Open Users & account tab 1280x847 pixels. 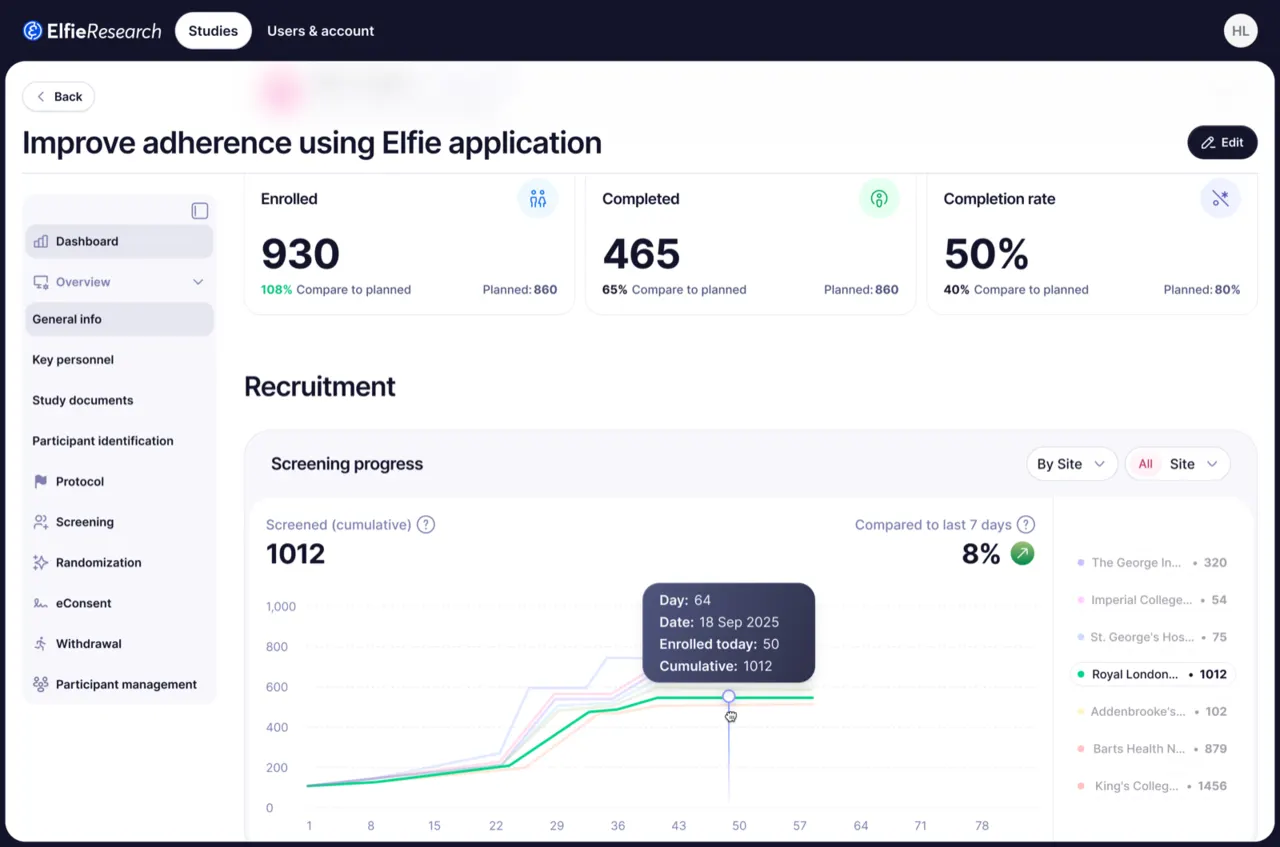321,31
